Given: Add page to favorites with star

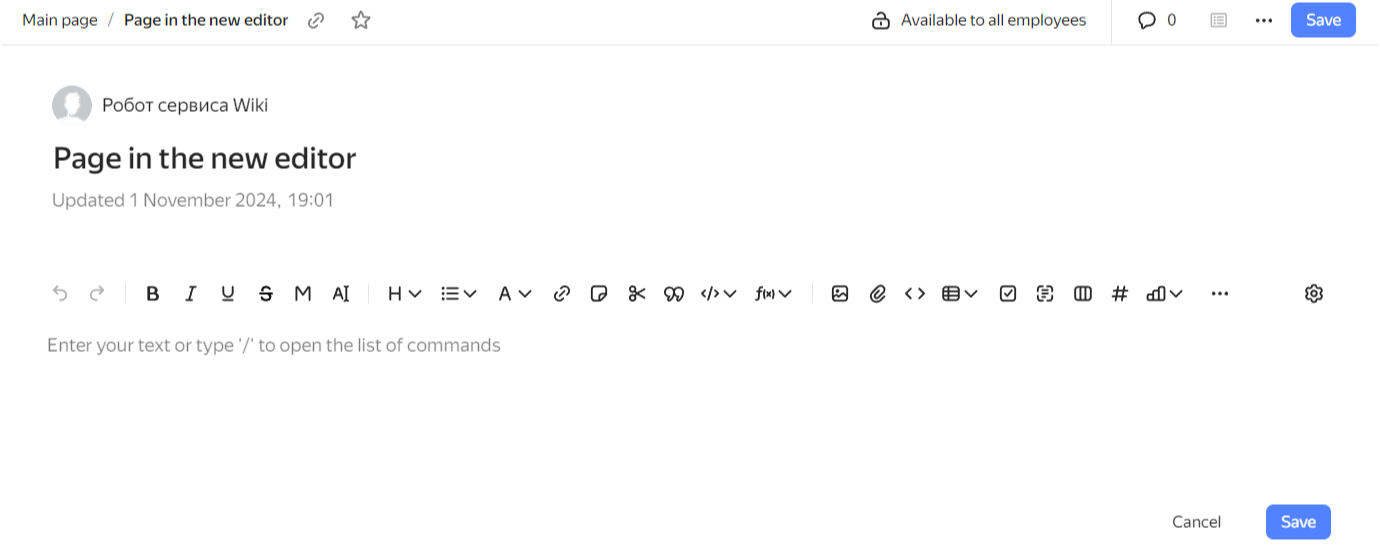Looking at the screenshot, I should 361,20.
